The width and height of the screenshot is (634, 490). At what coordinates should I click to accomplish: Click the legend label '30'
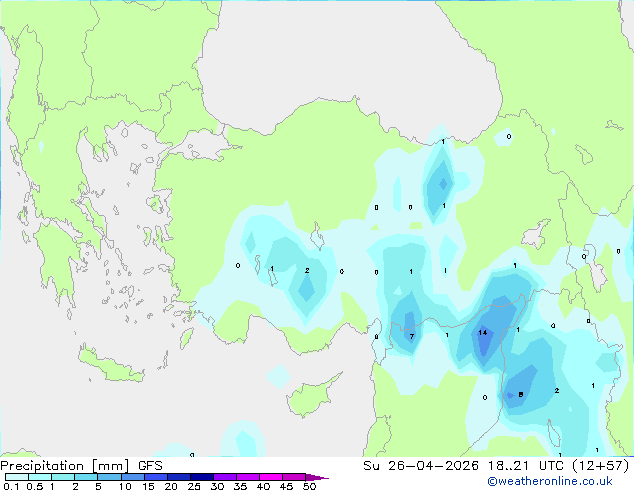(x=217, y=486)
